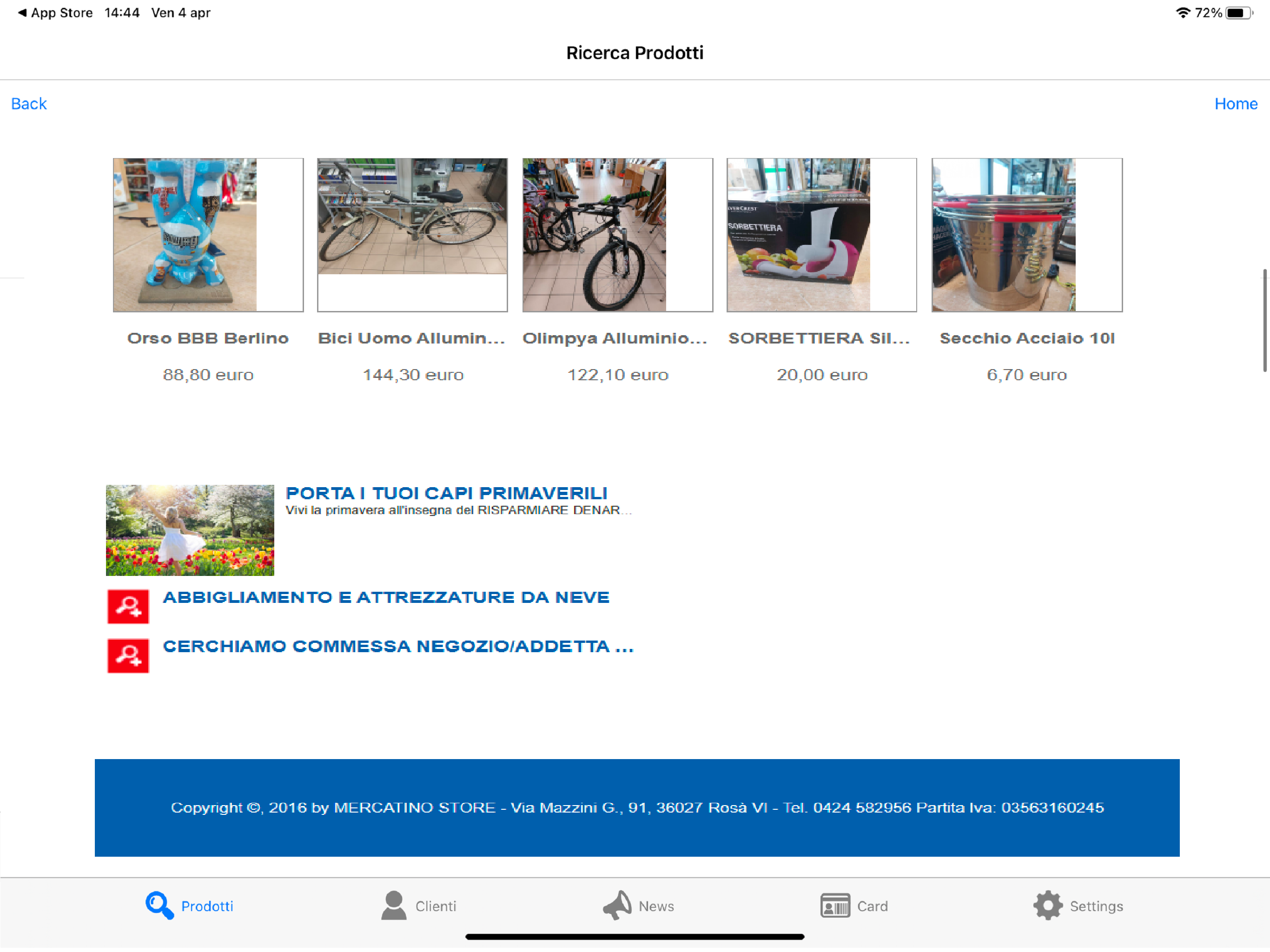Tap the battery status icon
This screenshot has height=952, width=1270.
point(1239,13)
